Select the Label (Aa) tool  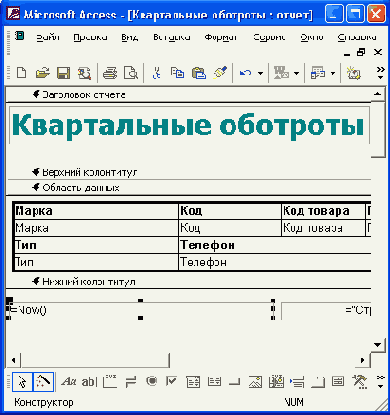[x=69, y=382]
